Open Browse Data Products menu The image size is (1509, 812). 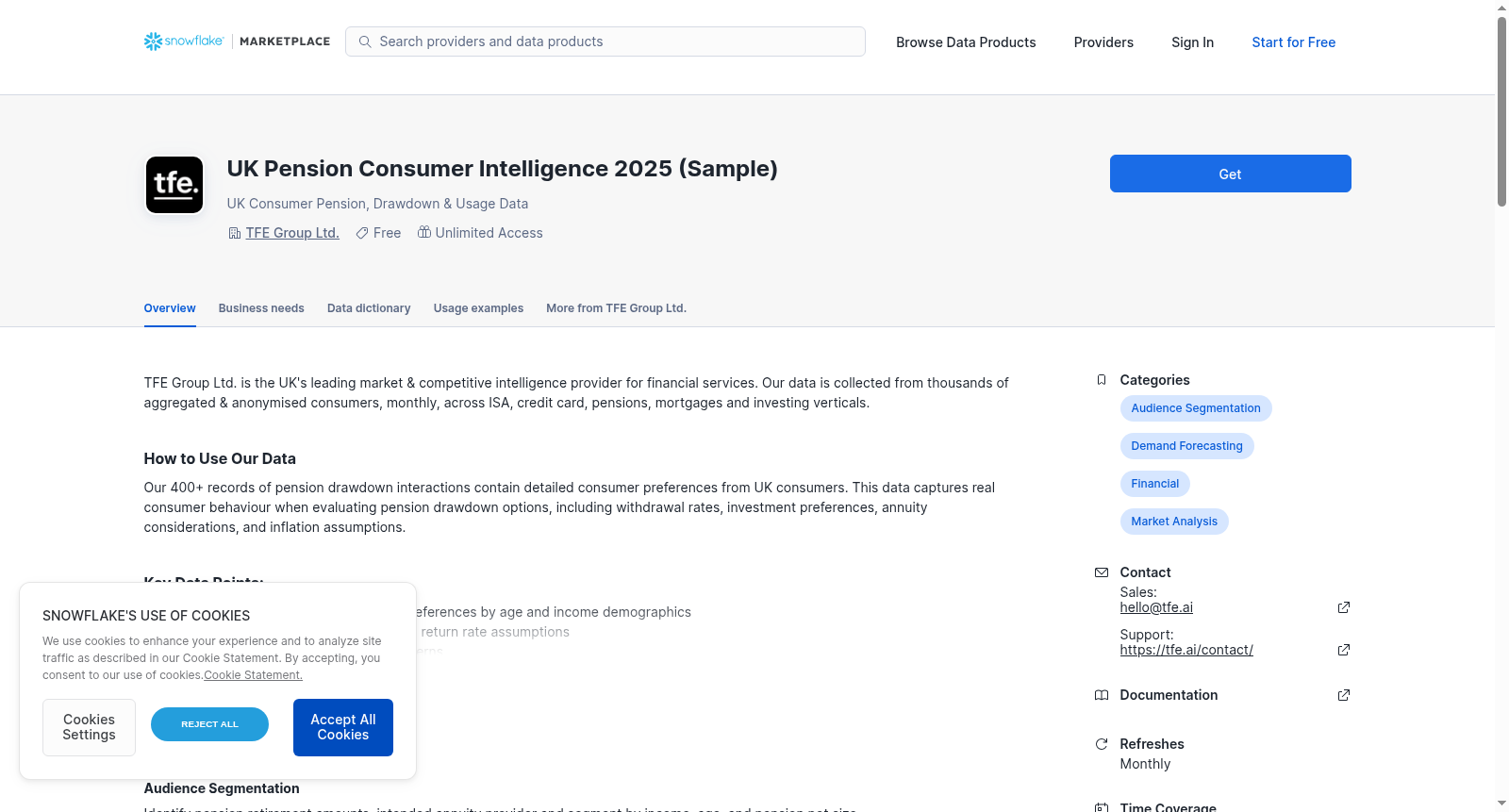click(966, 42)
